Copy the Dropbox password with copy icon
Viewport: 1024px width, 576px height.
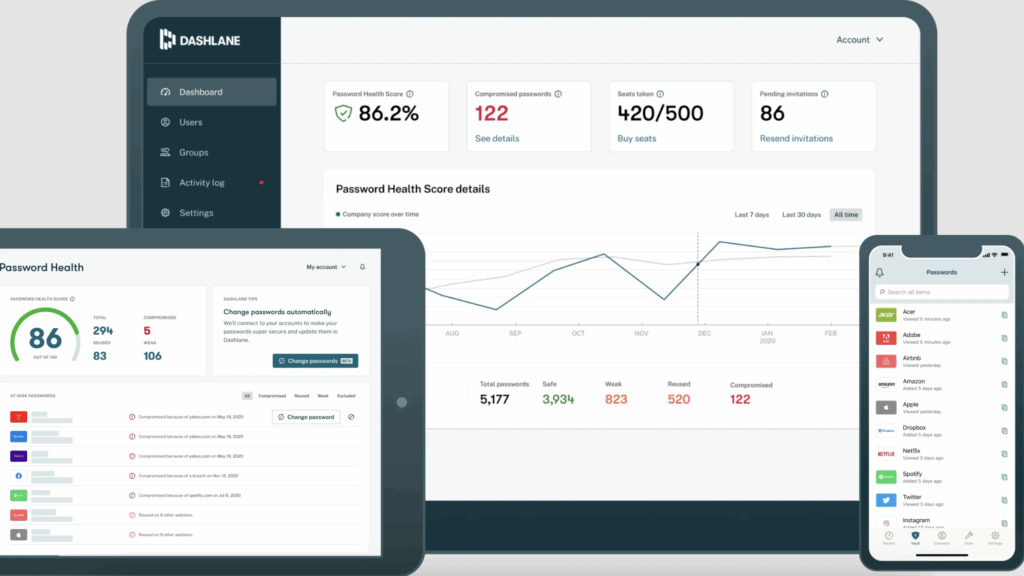[1004, 431]
